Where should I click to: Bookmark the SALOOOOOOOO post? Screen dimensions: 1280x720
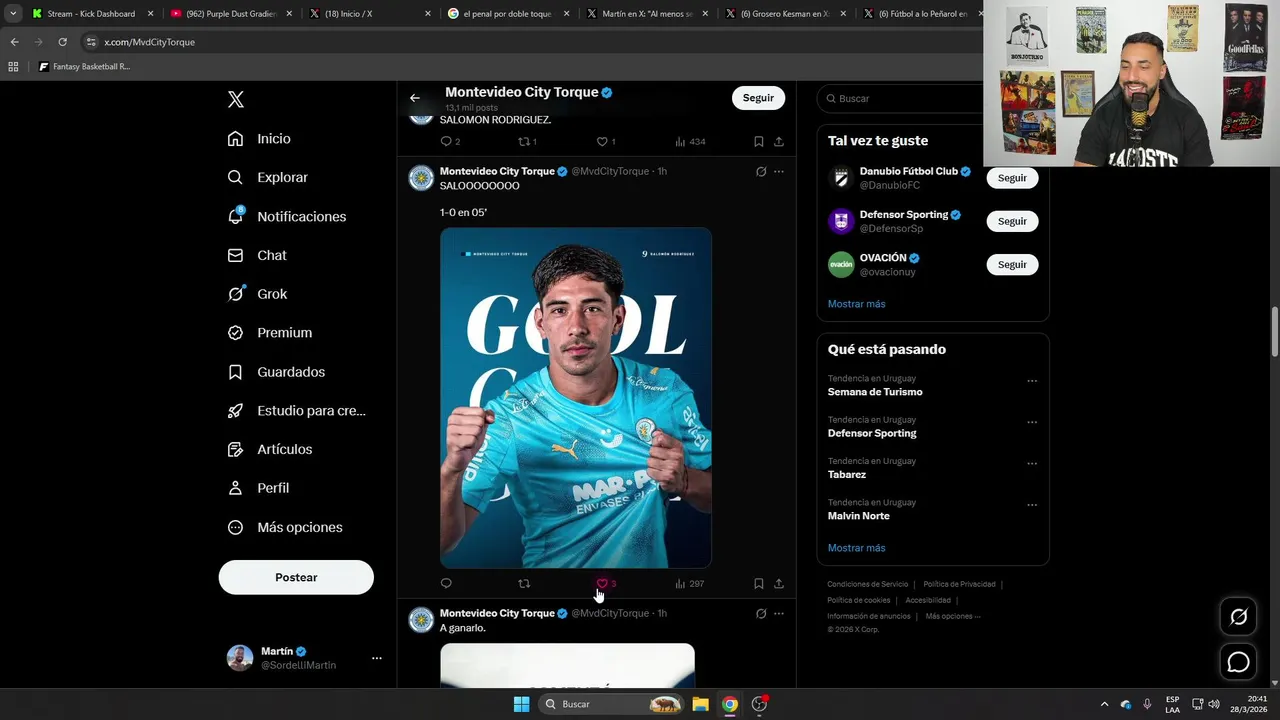759,583
